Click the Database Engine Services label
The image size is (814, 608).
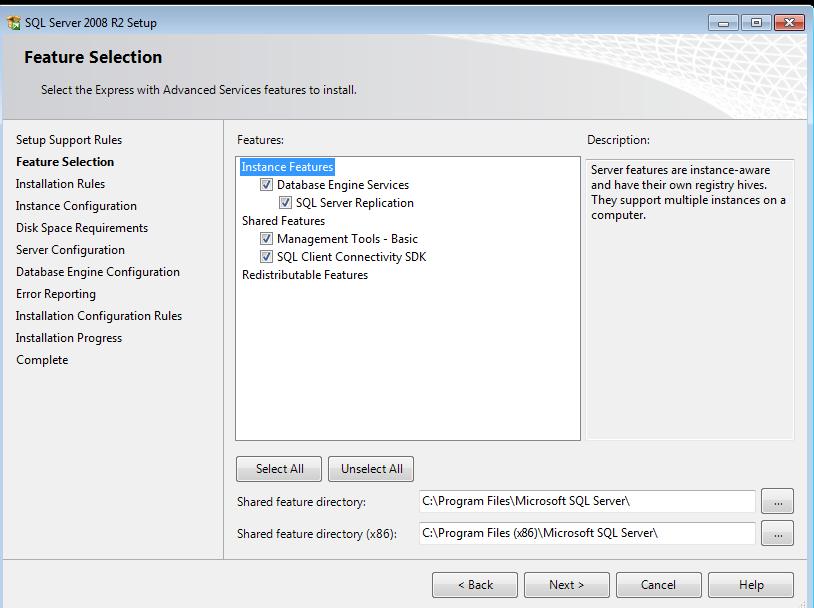[x=343, y=185]
